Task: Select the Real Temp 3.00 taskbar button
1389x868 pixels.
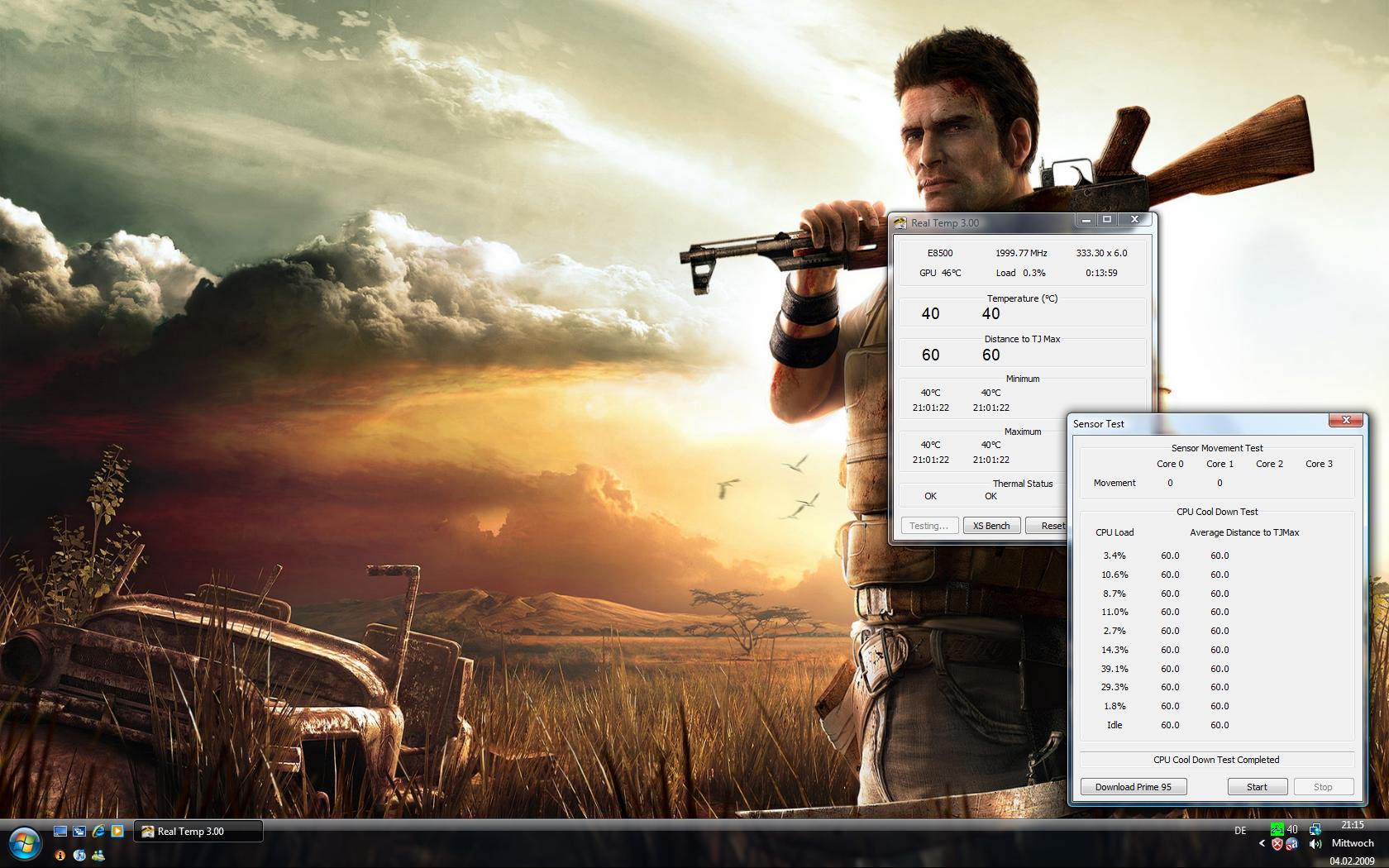Action: 198,832
